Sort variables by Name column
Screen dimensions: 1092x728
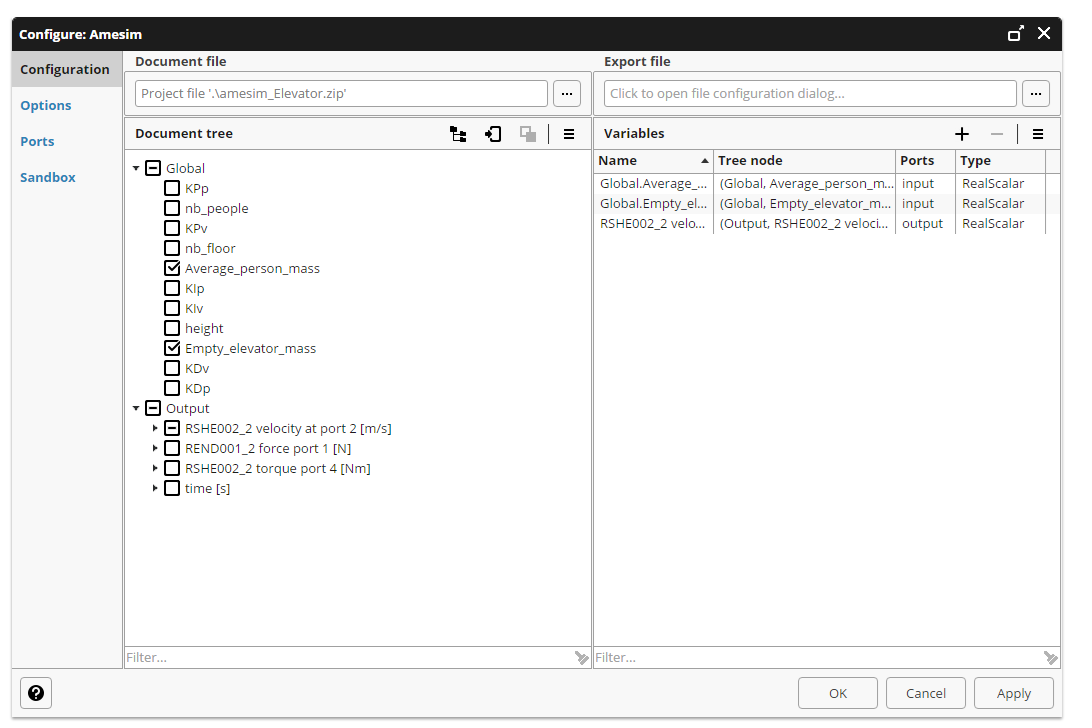click(x=653, y=160)
